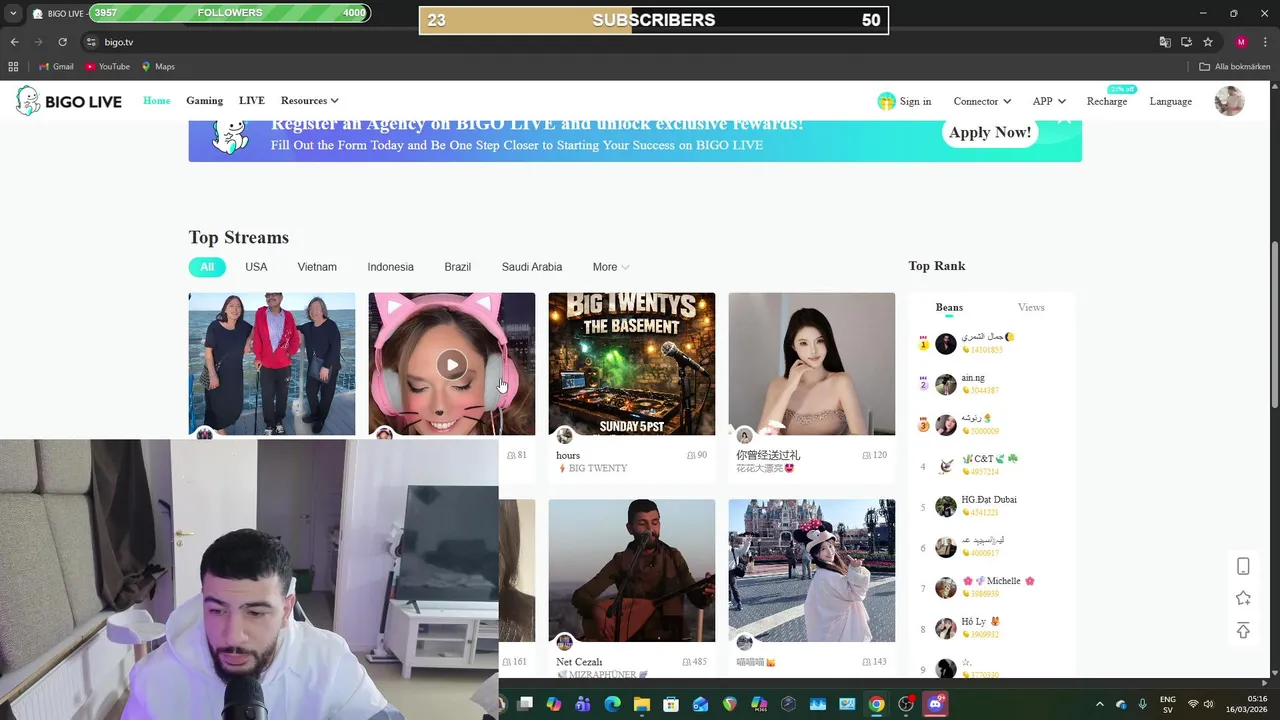Click the back-to-top arrow floating icon
This screenshot has height=720, width=1280.
[x=1243, y=630]
